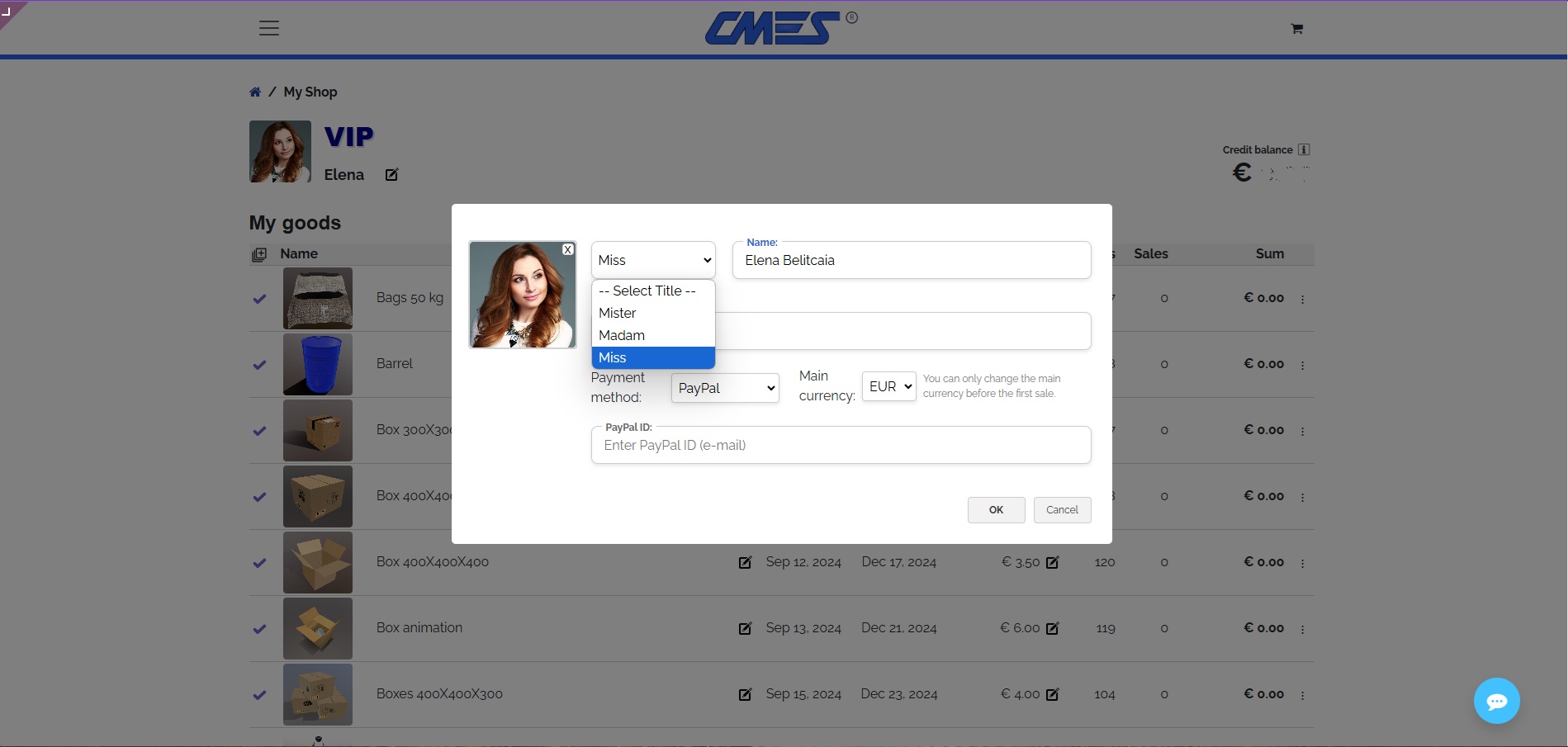Toggle the checkmark for Barrel
This screenshot has width=1568, height=747.
pyautogui.click(x=260, y=364)
